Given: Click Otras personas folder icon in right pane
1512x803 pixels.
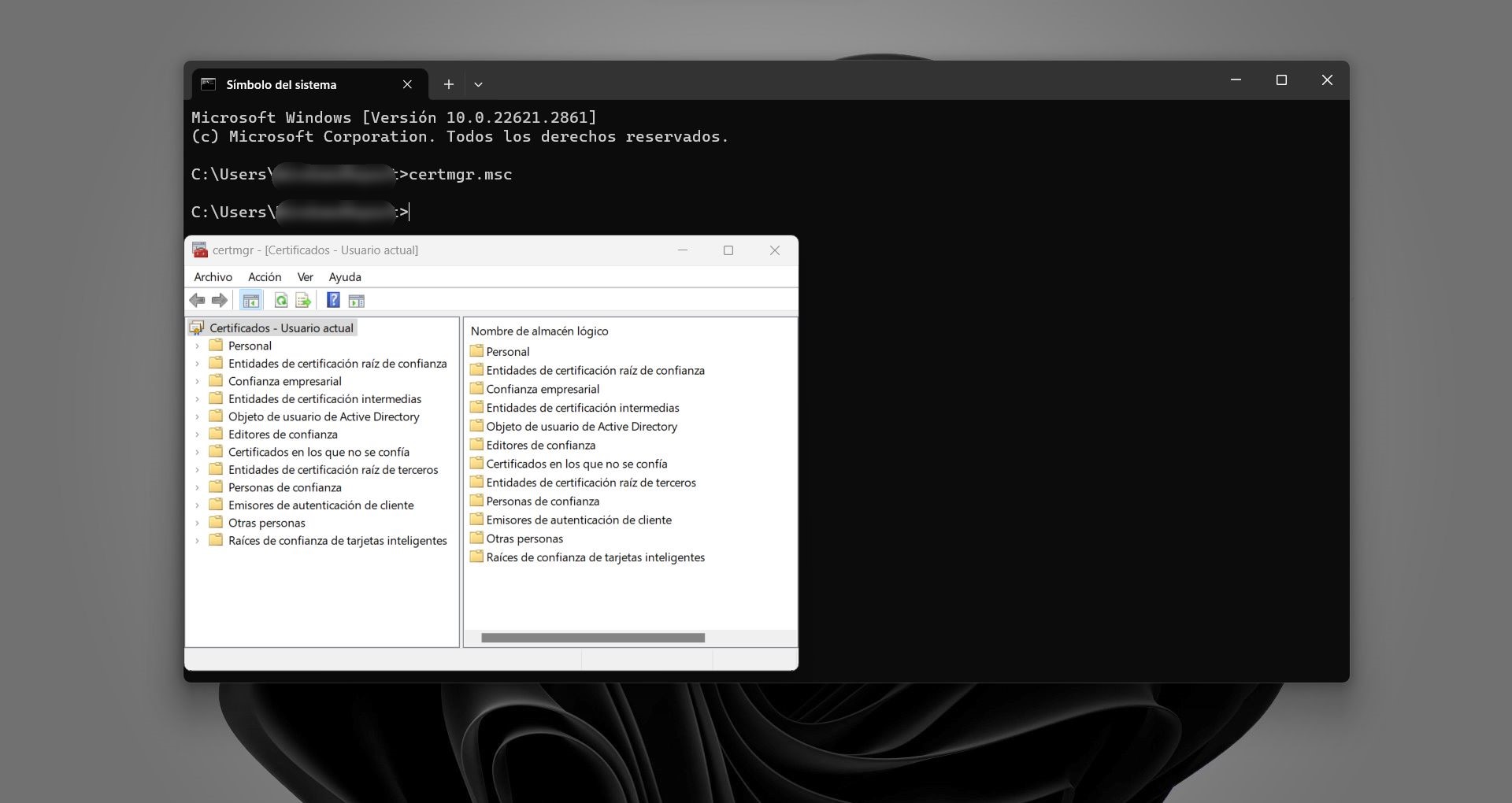Looking at the screenshot, I should click(476, 538).
